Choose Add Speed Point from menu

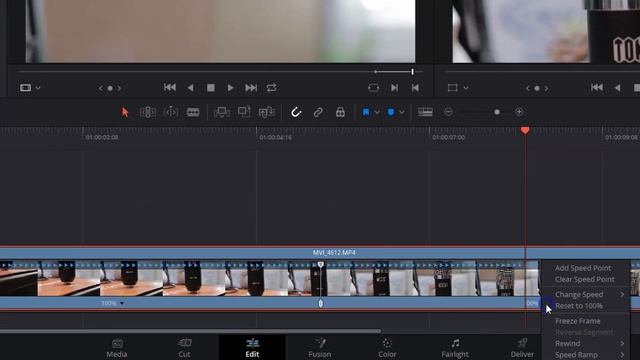coord(583,268)
